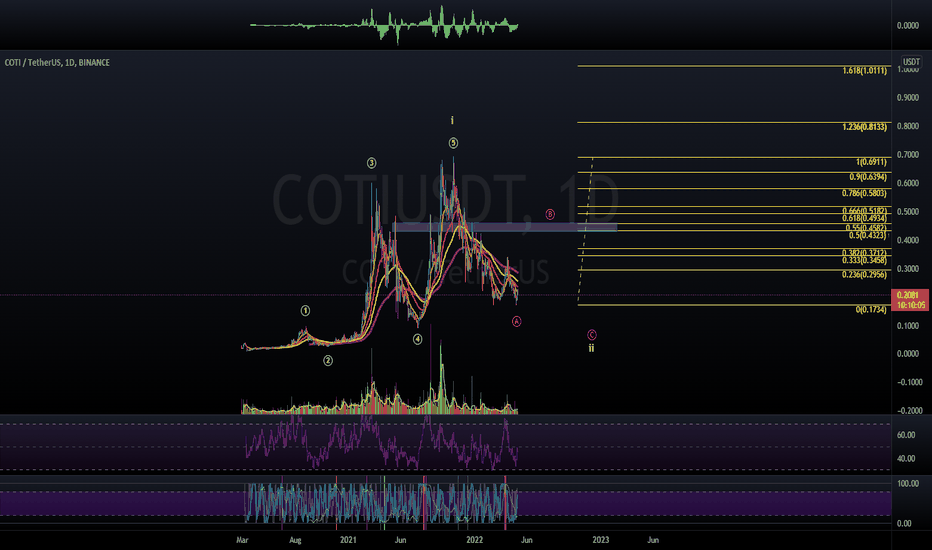Select the circled 1 wave label
The height and width of the screenshot is (550, 932).
point(305,310)
